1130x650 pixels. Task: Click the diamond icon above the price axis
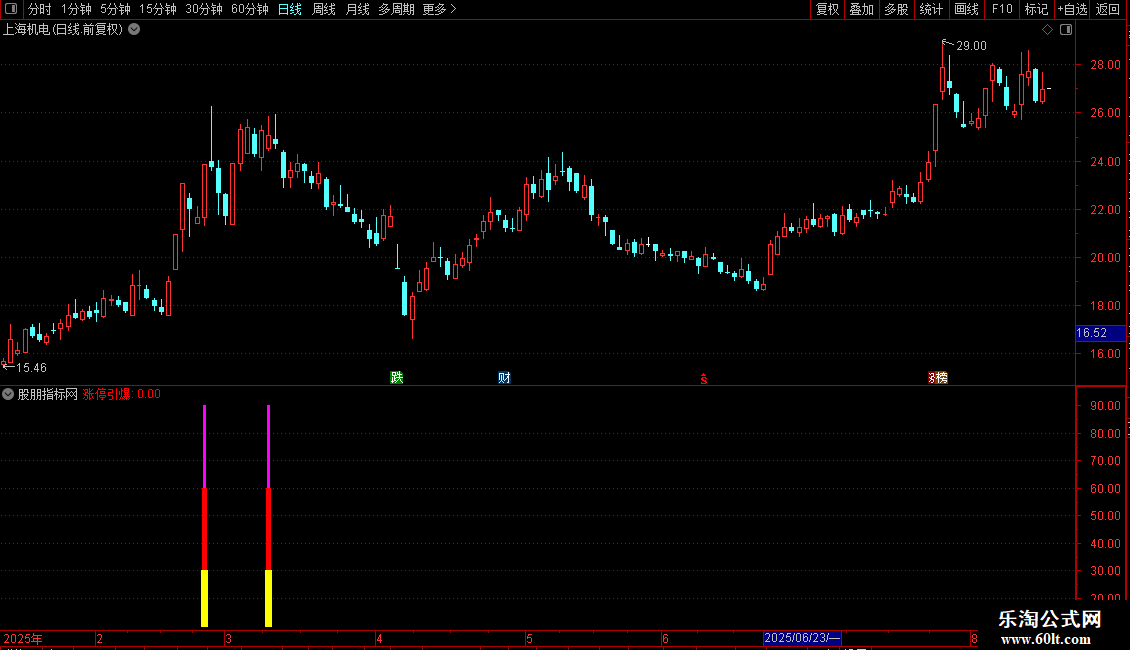[1047, 30]
